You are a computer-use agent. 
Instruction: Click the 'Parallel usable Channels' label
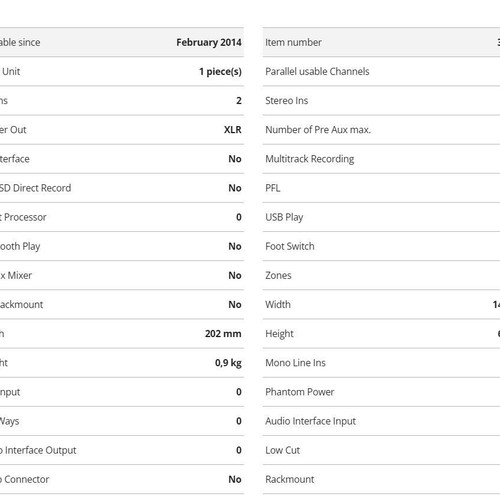point(317,71)
